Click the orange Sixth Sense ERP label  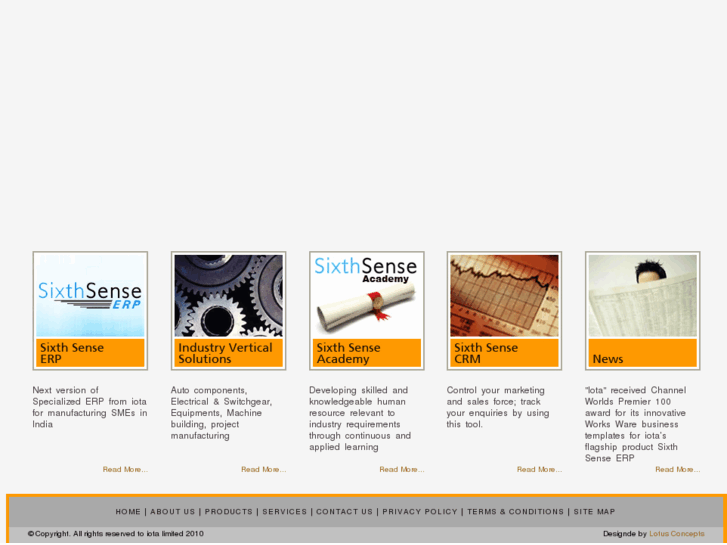pyautogui.click(x=90, y=353)
